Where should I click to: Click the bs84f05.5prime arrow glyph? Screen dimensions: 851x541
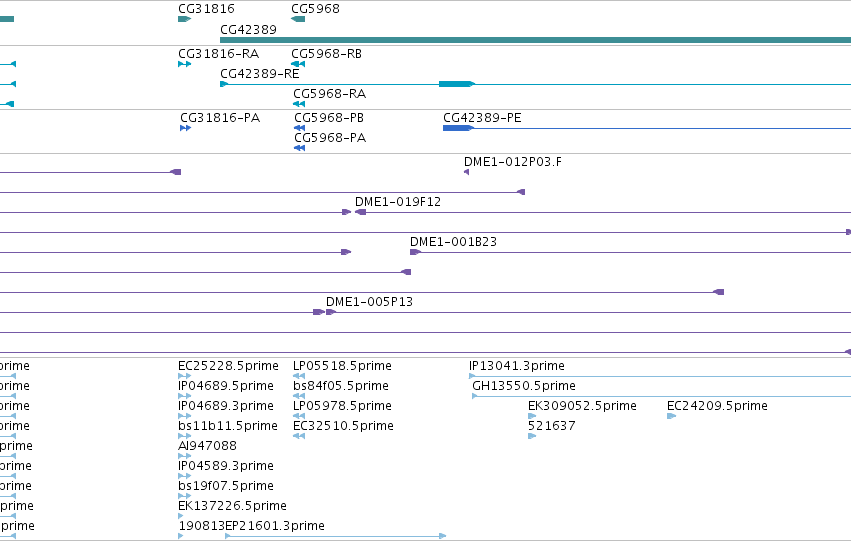299,396
